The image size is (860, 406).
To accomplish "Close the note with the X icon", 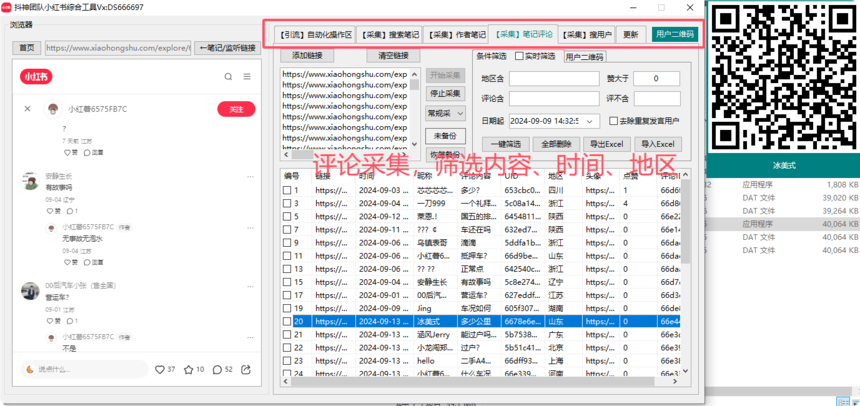I will (x=27, y=109).
